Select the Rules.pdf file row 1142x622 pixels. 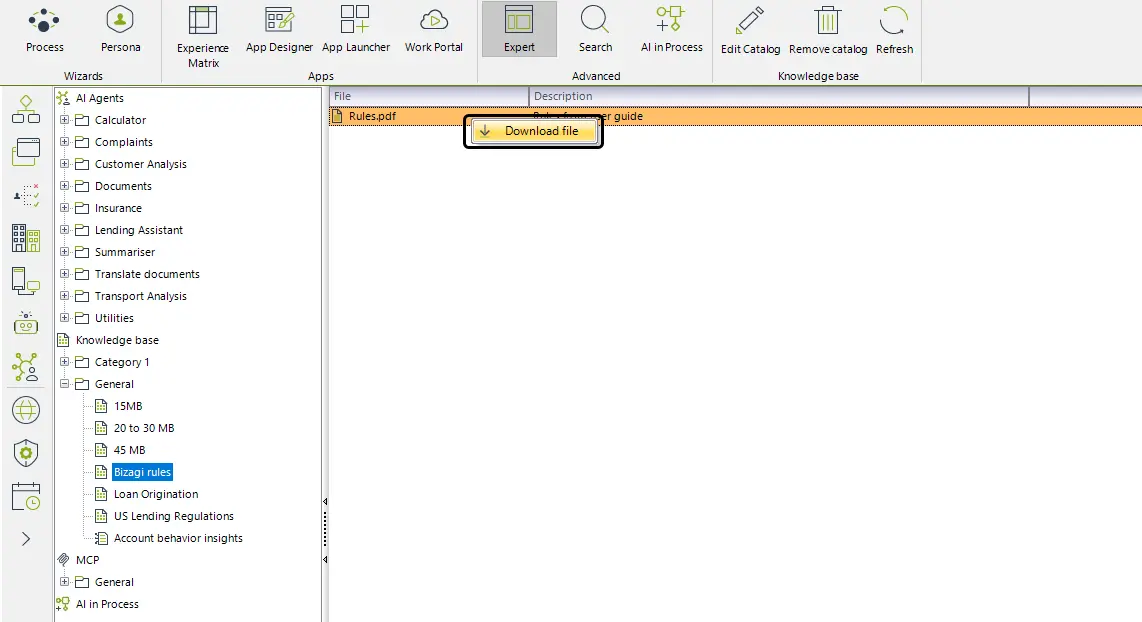coord(735,116)
